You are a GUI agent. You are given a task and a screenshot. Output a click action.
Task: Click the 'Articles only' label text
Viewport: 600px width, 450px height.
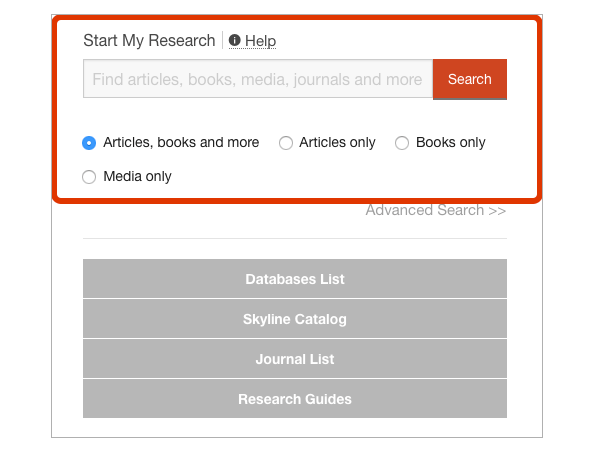337,143
